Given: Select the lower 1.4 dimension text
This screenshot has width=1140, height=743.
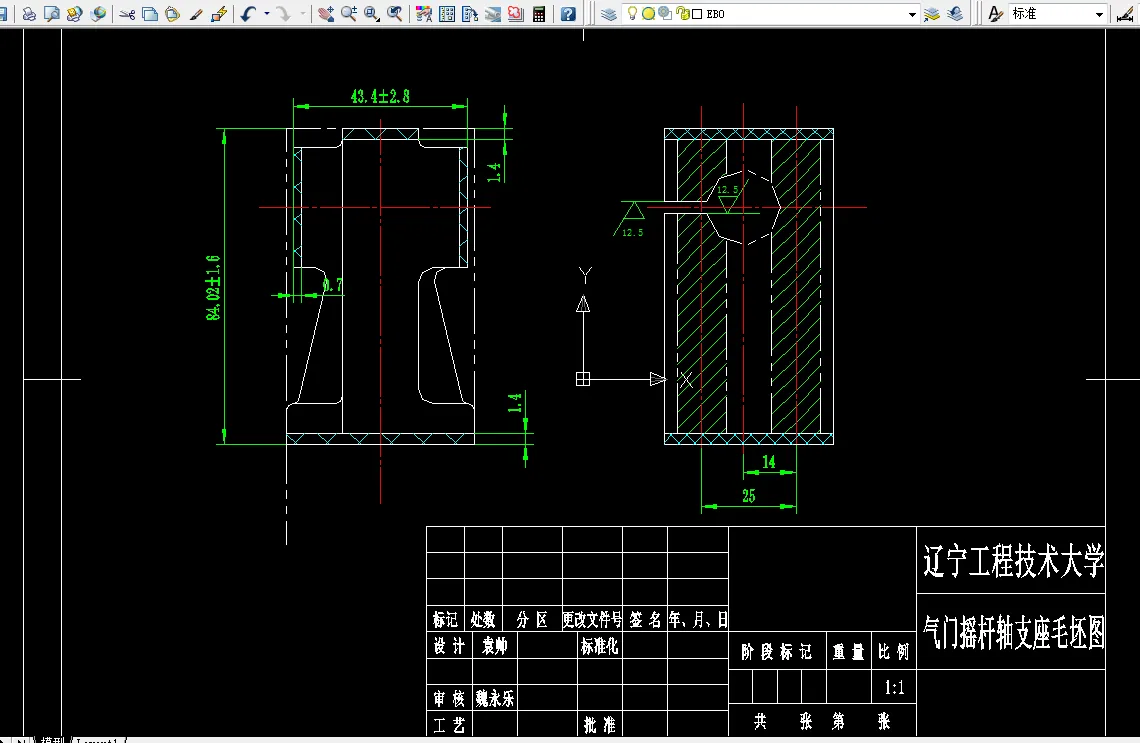Looking at the screenshot, I should click(x=514, y=403).
